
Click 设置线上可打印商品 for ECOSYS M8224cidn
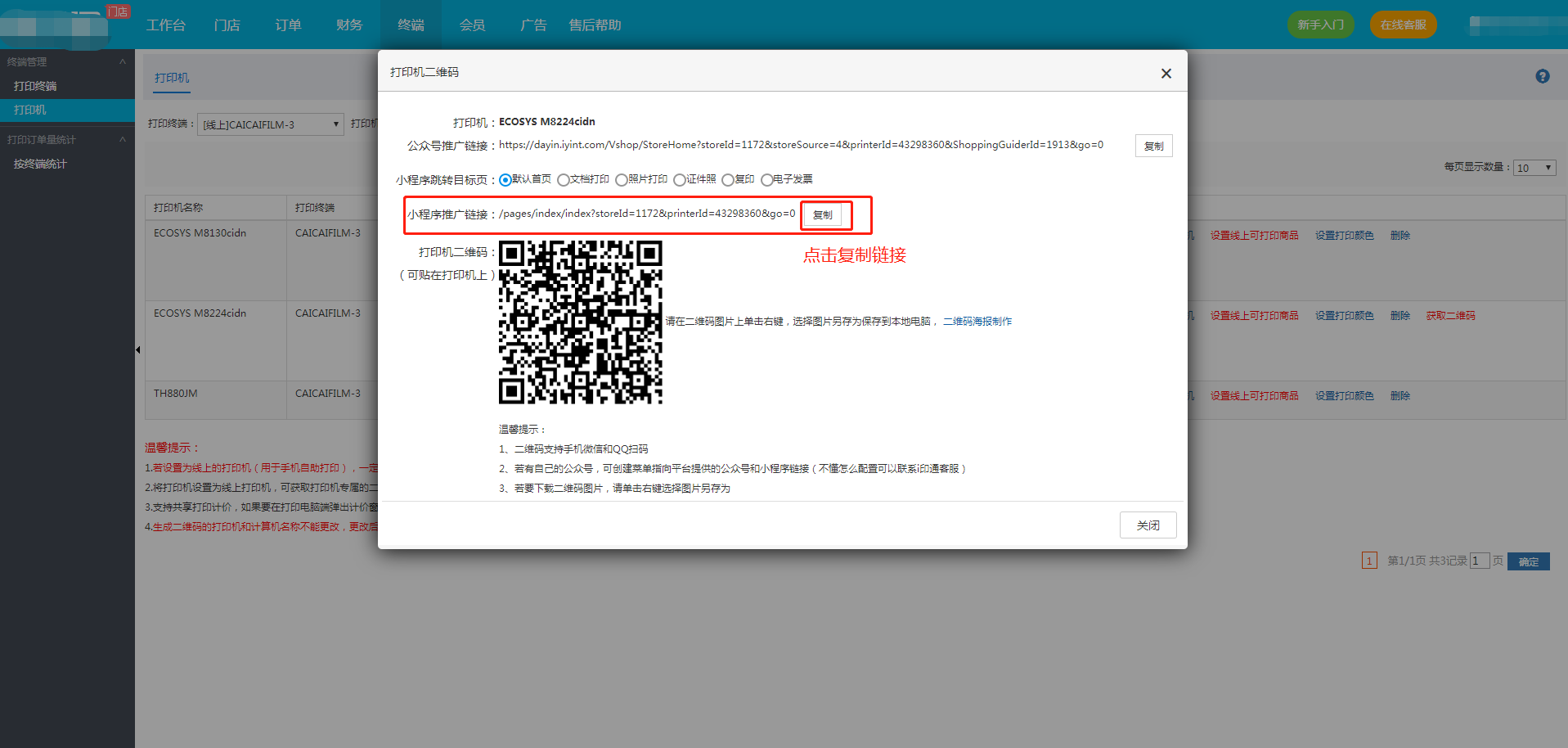[1254, 315]
